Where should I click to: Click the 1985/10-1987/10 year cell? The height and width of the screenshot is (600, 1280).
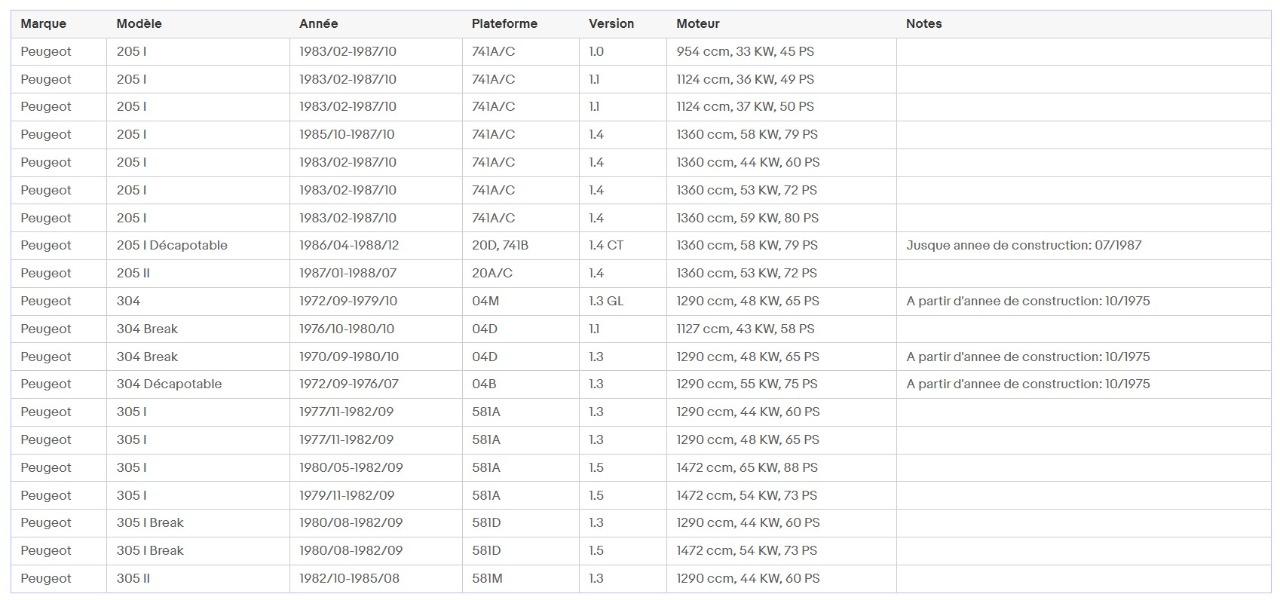pos(347,134)
